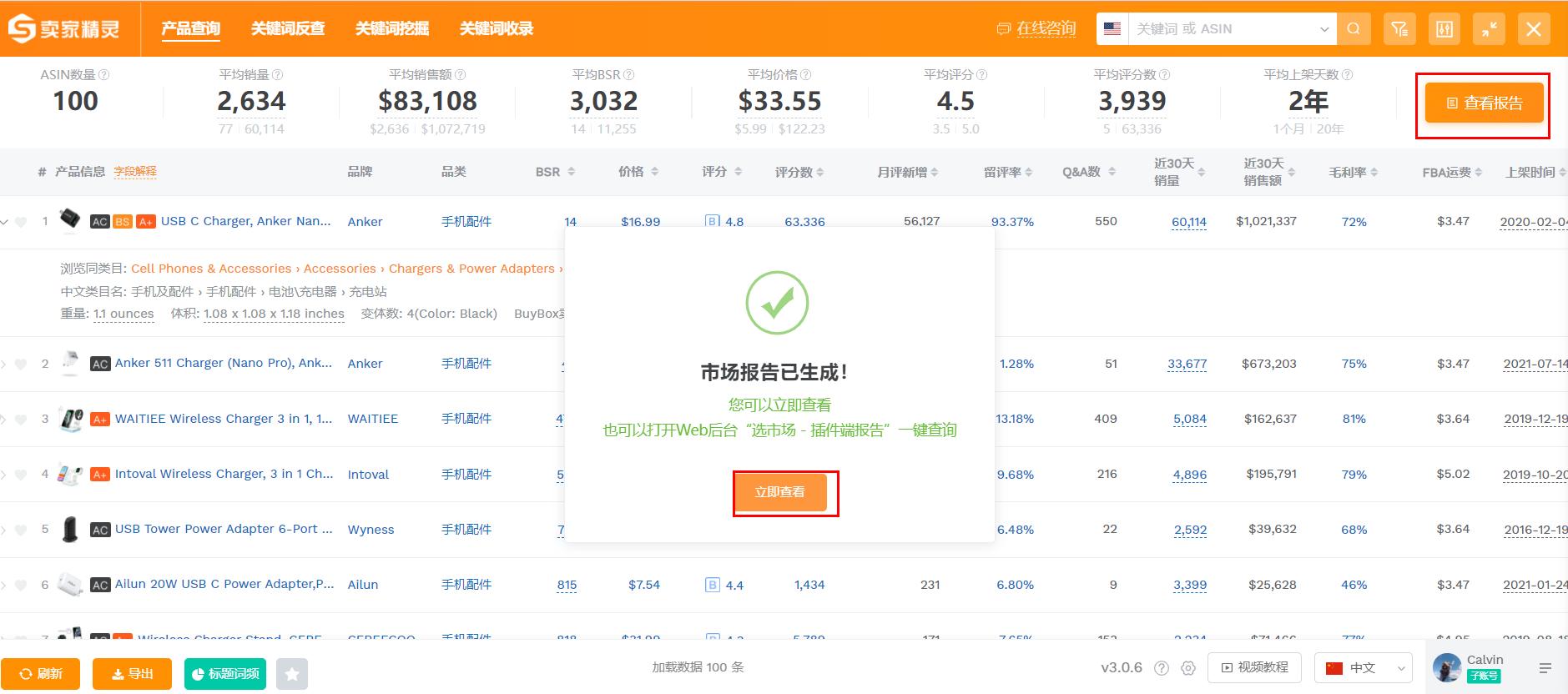Favorite the WAITIEE Wireless Charger row heart
Image resolution: width=1568 pixels, height=694 pixels.
click(x=22, y=419)
